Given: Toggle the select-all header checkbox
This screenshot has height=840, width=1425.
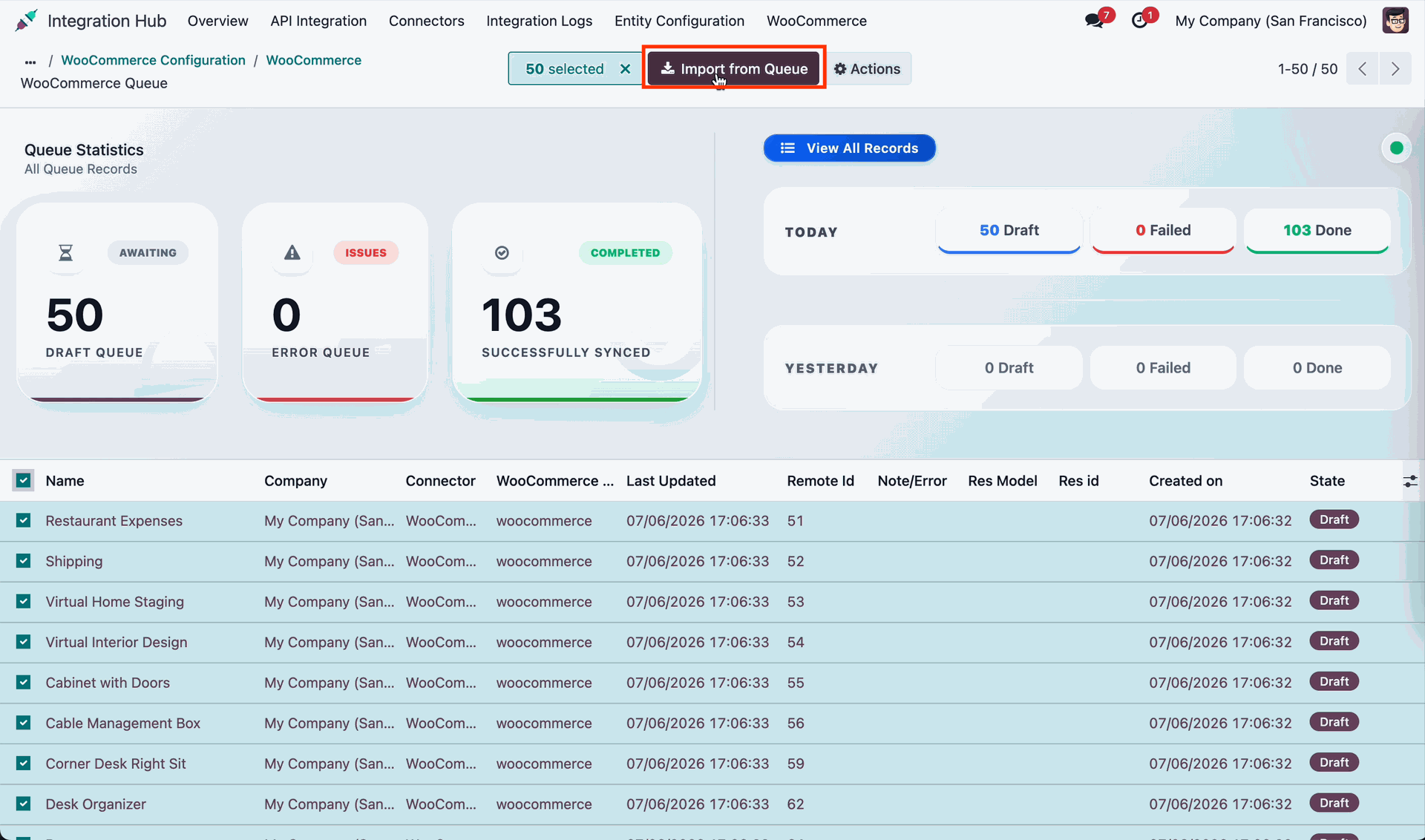Looking at the screenshot, I should (24, 481).
